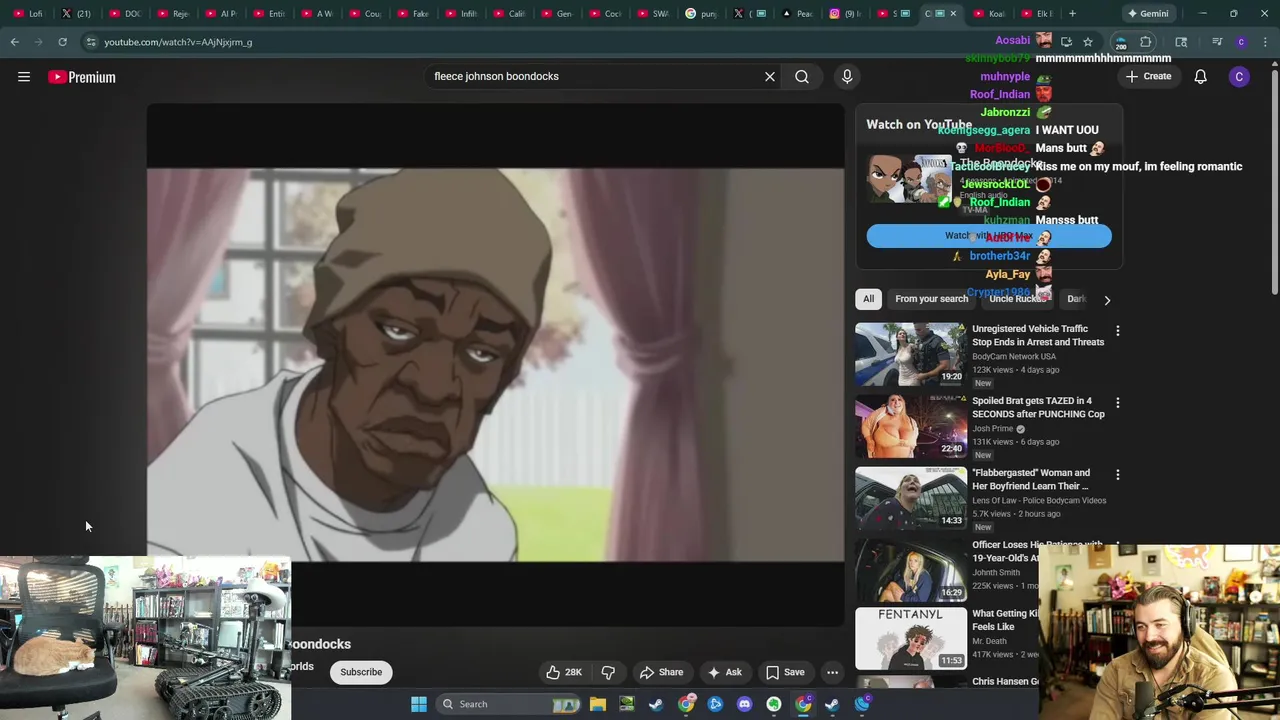Click the extension icon with 200 badge

click(x=1120, y=42)
